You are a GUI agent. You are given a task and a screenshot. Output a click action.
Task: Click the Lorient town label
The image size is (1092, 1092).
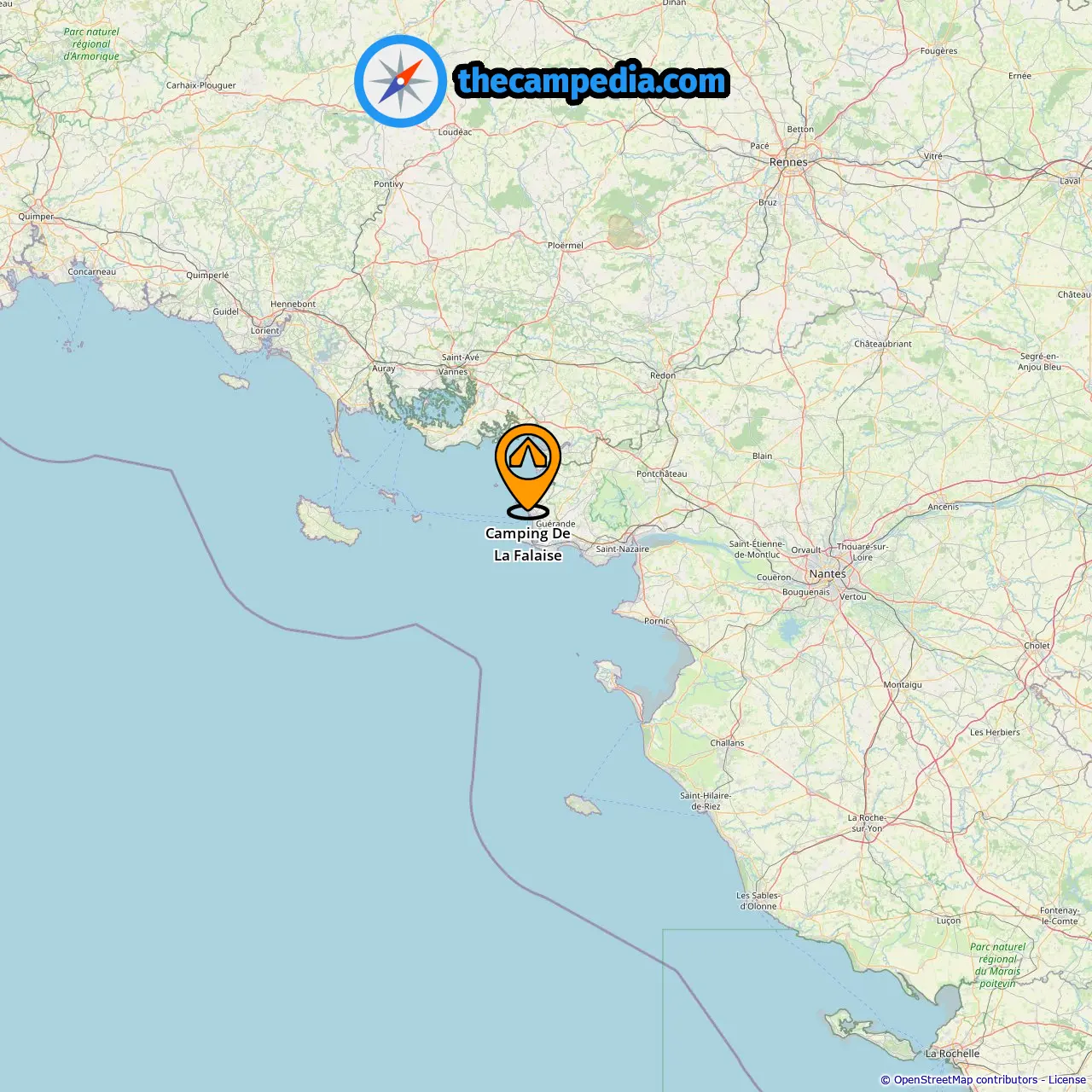click(x=264, y=331)
